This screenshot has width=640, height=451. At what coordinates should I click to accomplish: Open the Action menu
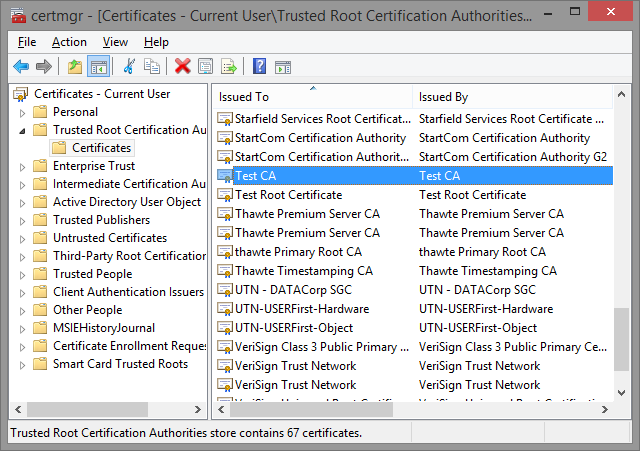coord(69,42)
